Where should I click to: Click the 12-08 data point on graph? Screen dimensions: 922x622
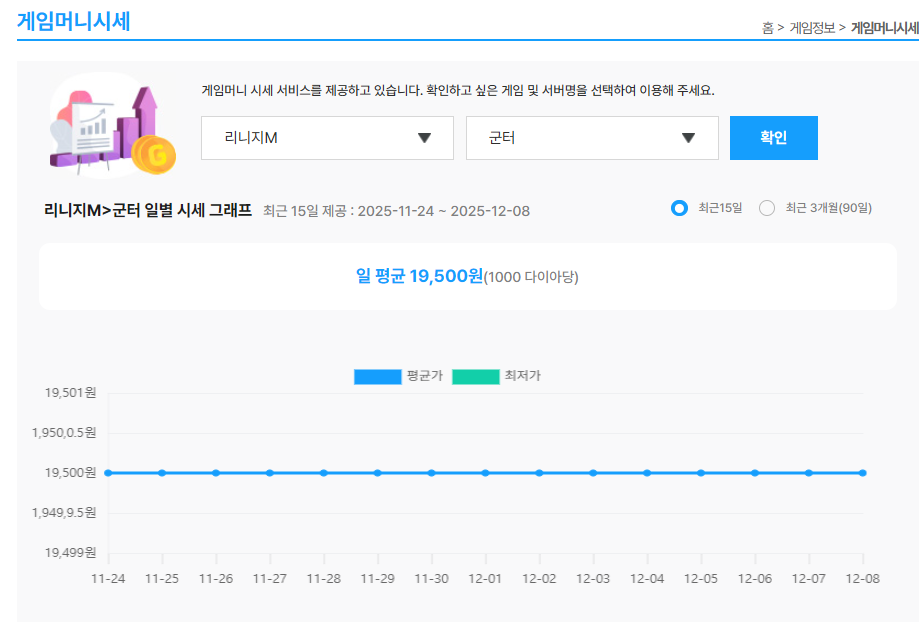tap(863, 473)
